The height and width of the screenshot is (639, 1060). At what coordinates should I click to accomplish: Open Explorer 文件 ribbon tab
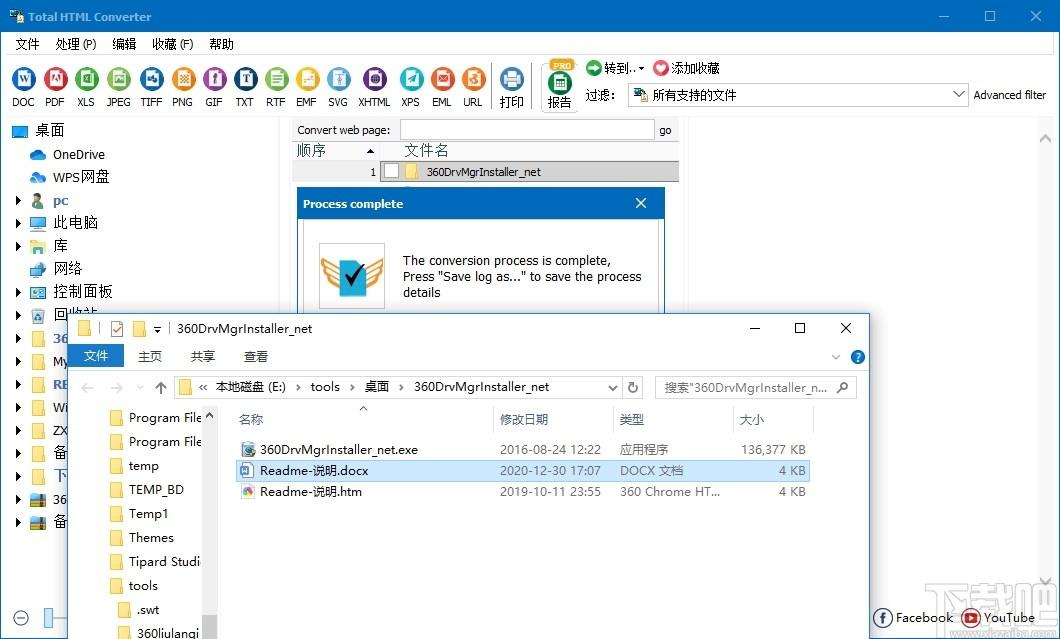pos(96,356)
